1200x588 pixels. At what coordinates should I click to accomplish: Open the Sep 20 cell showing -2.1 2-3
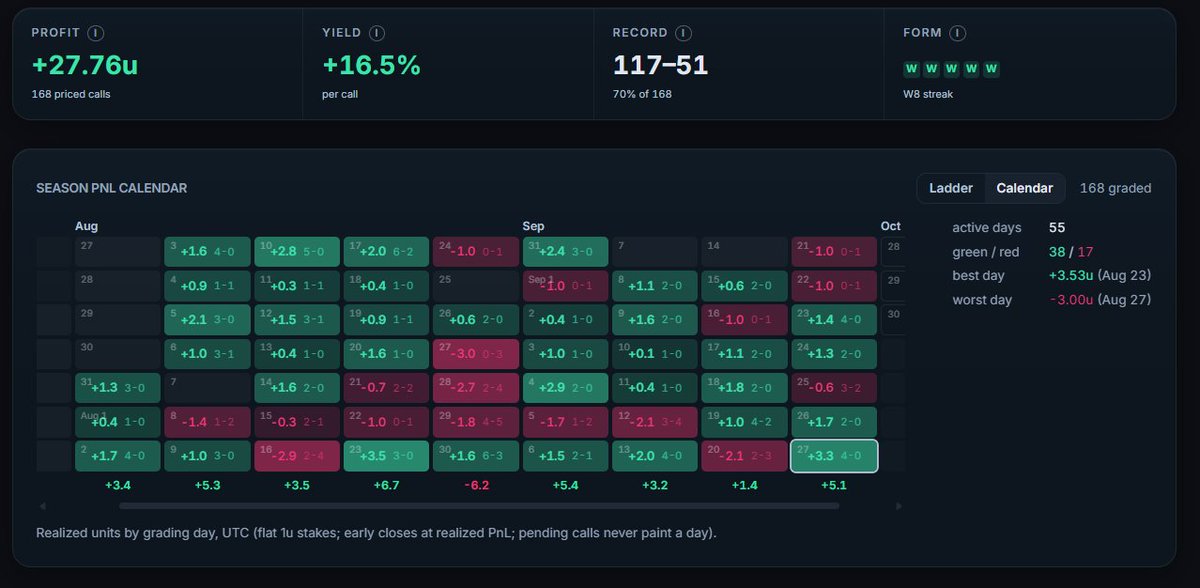(x=744, y=456)
